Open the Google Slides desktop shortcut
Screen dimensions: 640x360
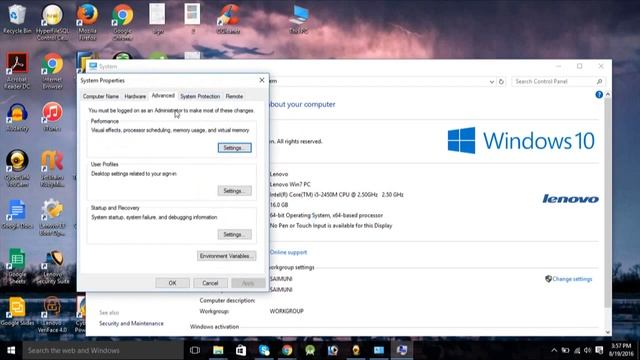tap(17, 311)
